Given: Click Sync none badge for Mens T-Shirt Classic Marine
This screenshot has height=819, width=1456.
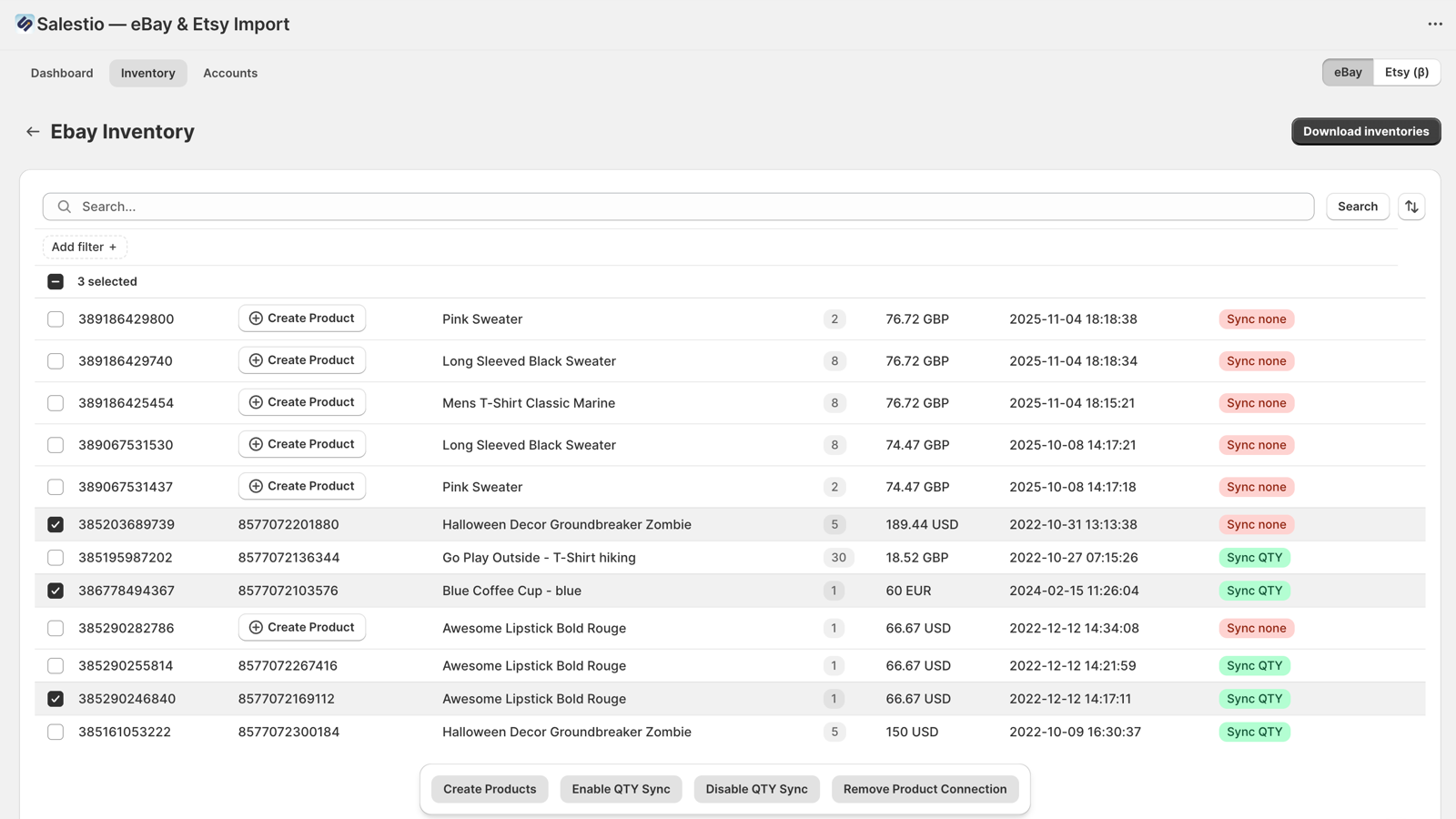Looking at the screenshot, I should (1256, 403).
